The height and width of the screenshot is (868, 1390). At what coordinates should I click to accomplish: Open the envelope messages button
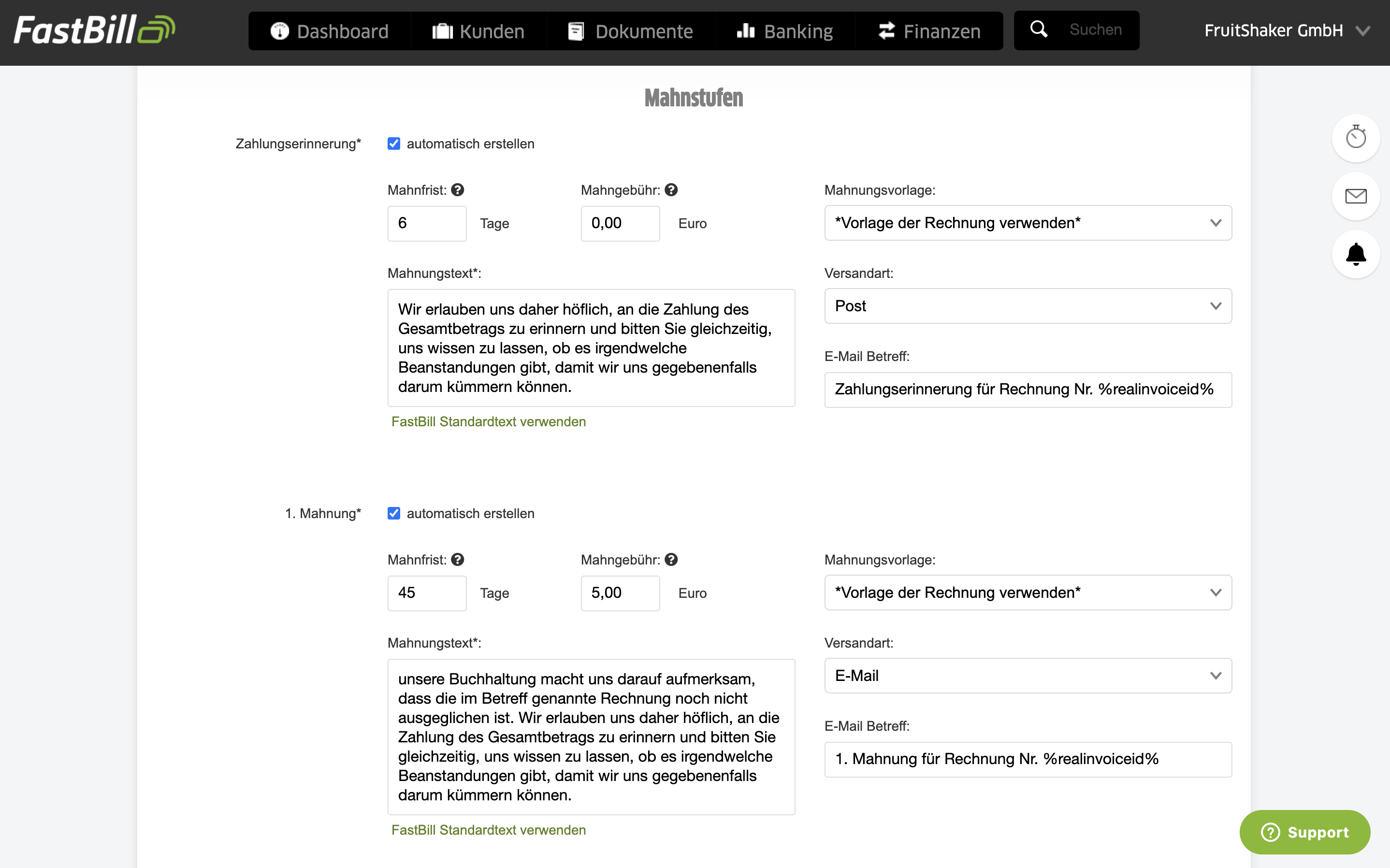1356,196
